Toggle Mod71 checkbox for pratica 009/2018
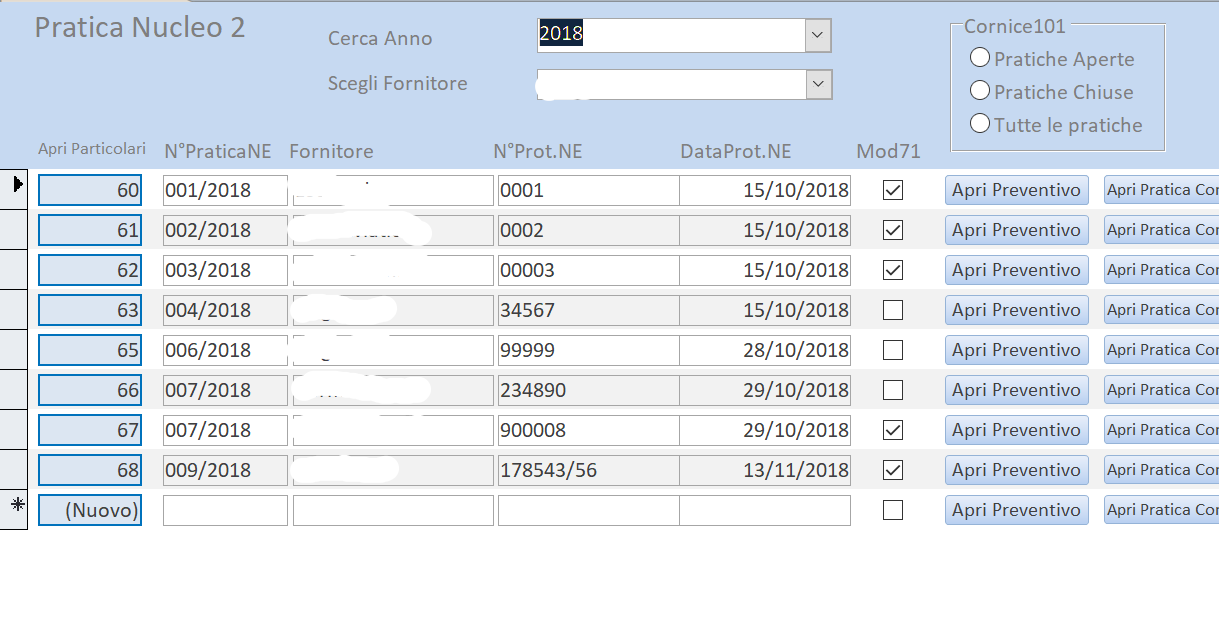 pos(893,470)
